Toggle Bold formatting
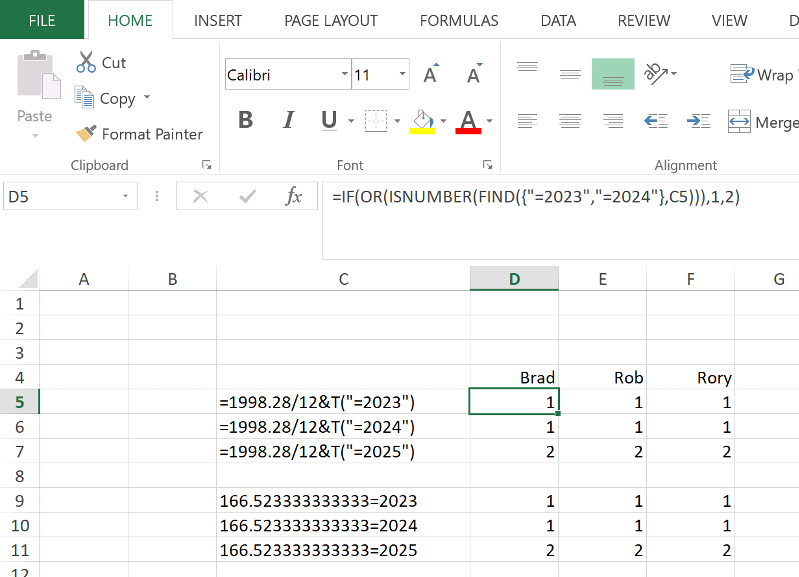 click(246, 121)
